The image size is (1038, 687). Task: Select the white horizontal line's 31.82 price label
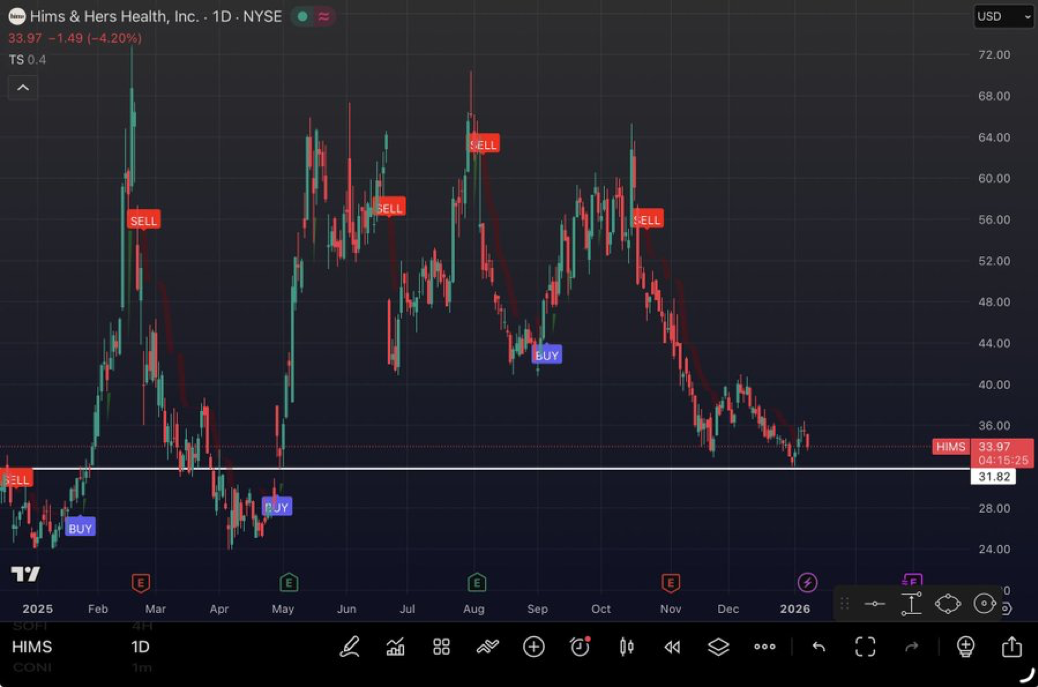[993, 477]
